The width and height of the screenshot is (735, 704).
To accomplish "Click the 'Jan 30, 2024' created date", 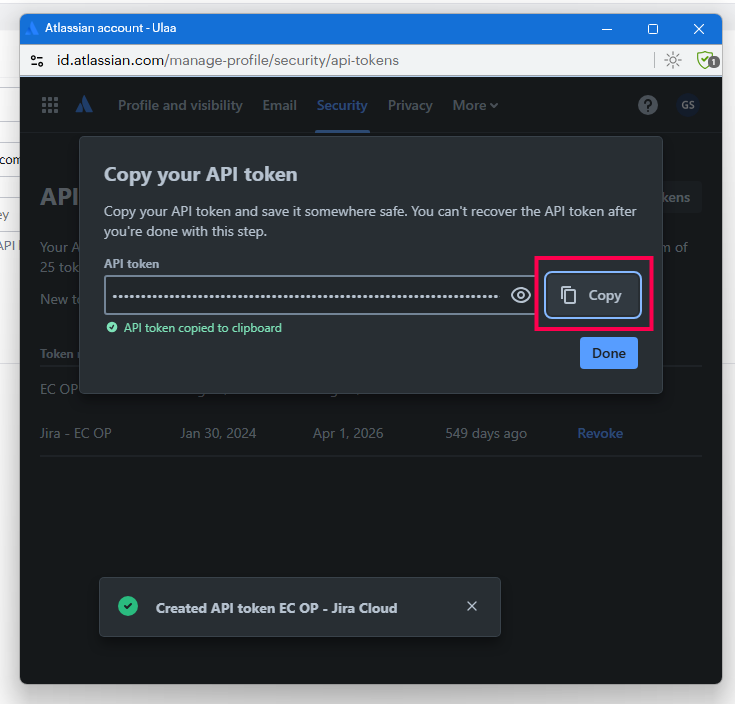I will click(x=218, y=433).
